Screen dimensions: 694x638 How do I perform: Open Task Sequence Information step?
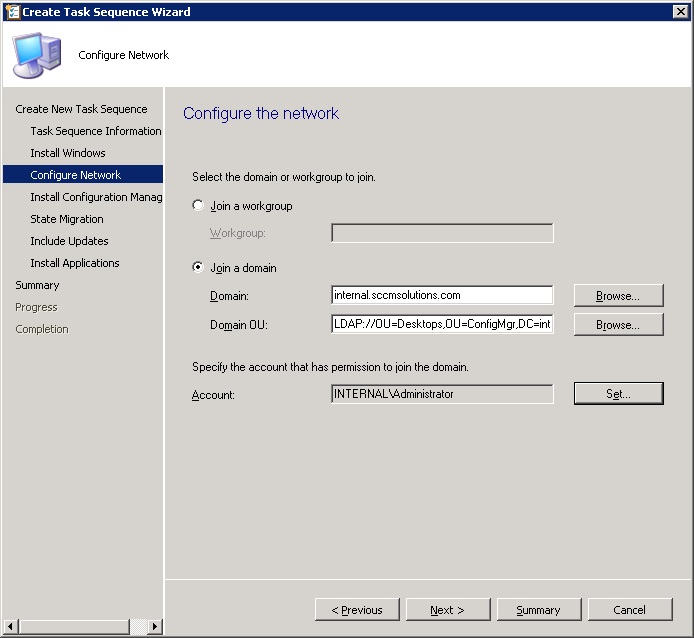pyautogui.click(x=95, y=131)
